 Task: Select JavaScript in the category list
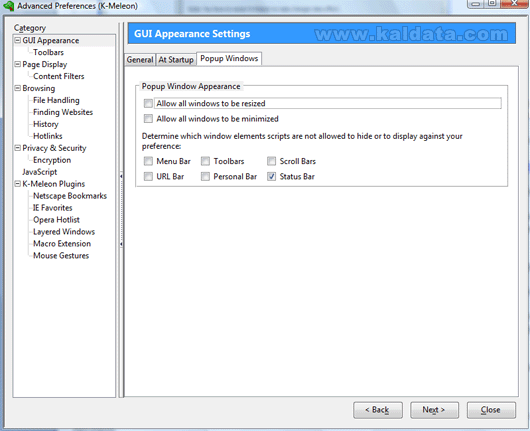coord(40,172)
